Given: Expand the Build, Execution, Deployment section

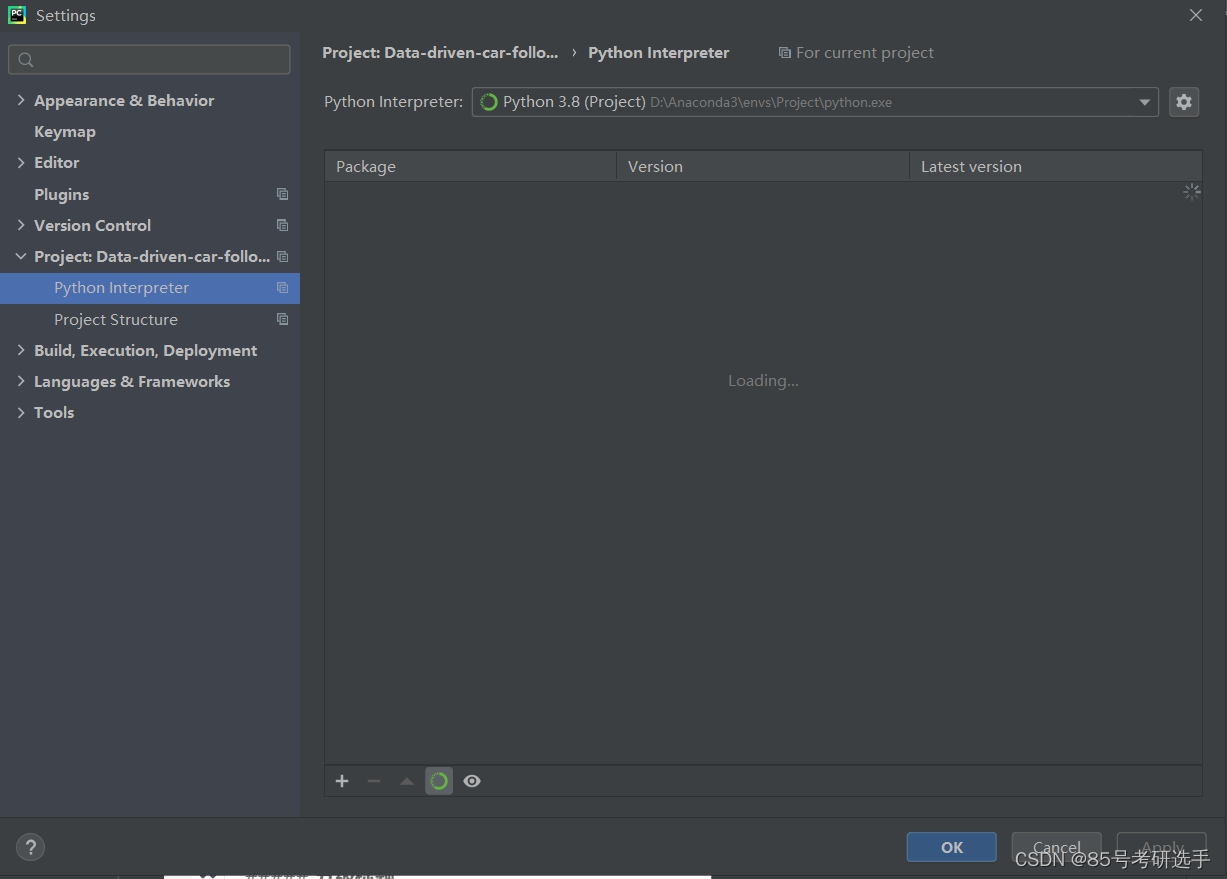Looking at the screenshot, I should point(21,350).
